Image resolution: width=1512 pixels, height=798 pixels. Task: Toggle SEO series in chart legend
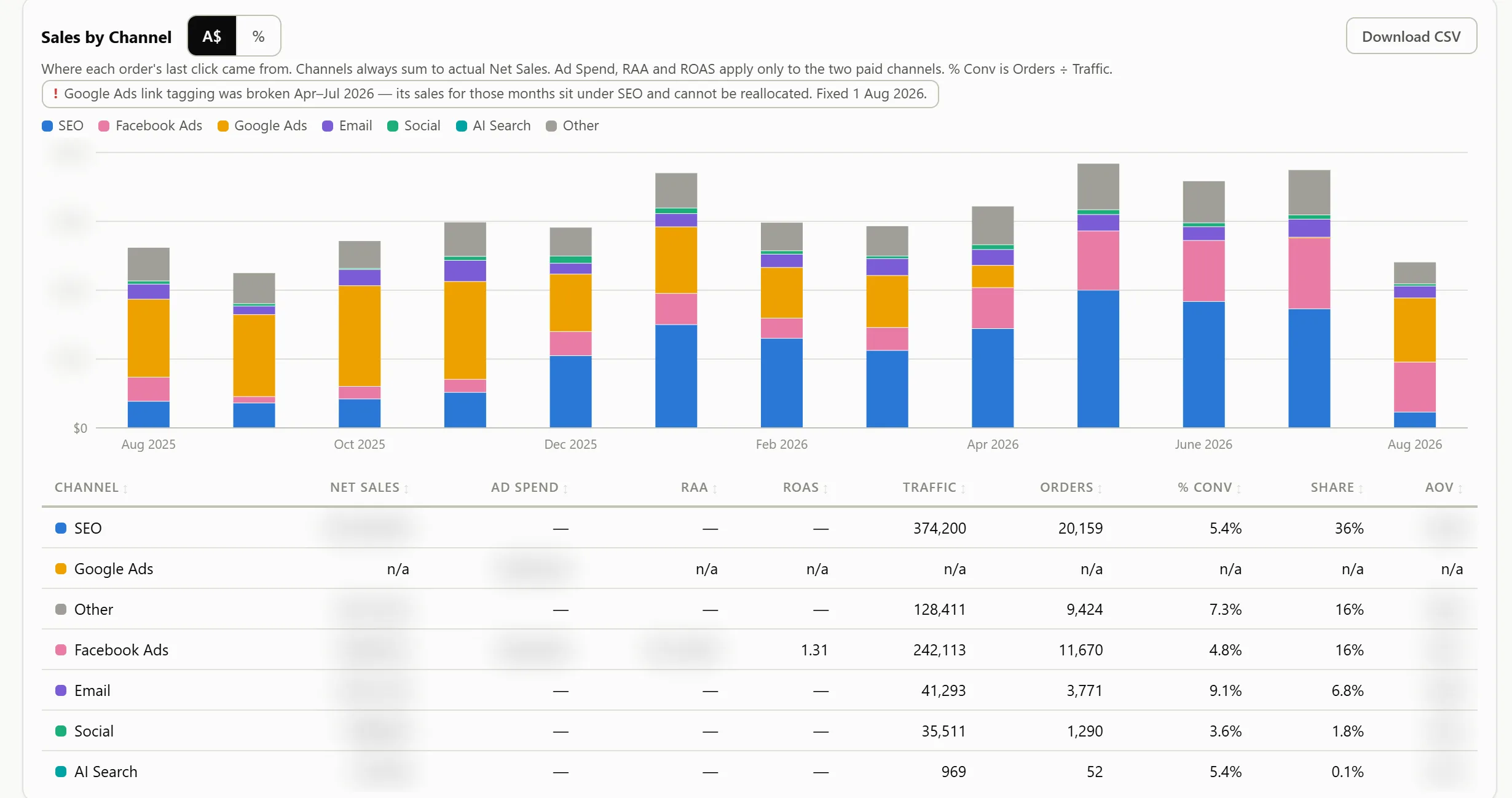tap(63, 125)
